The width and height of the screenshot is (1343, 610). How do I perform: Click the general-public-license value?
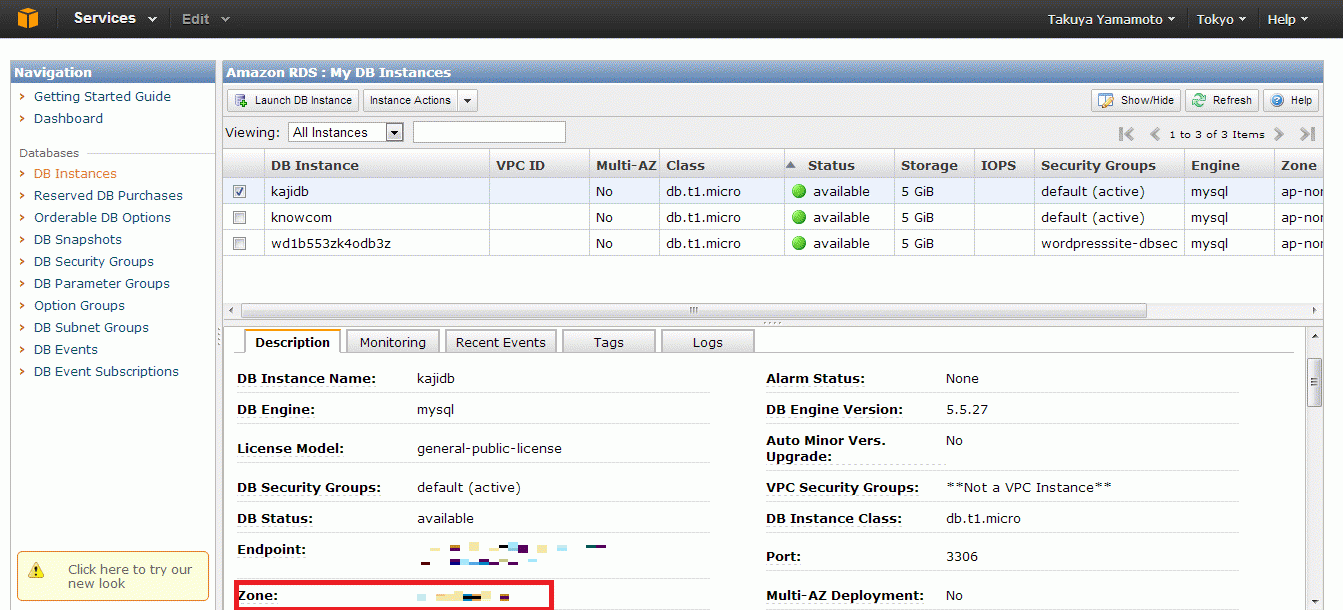click(489, 448)
